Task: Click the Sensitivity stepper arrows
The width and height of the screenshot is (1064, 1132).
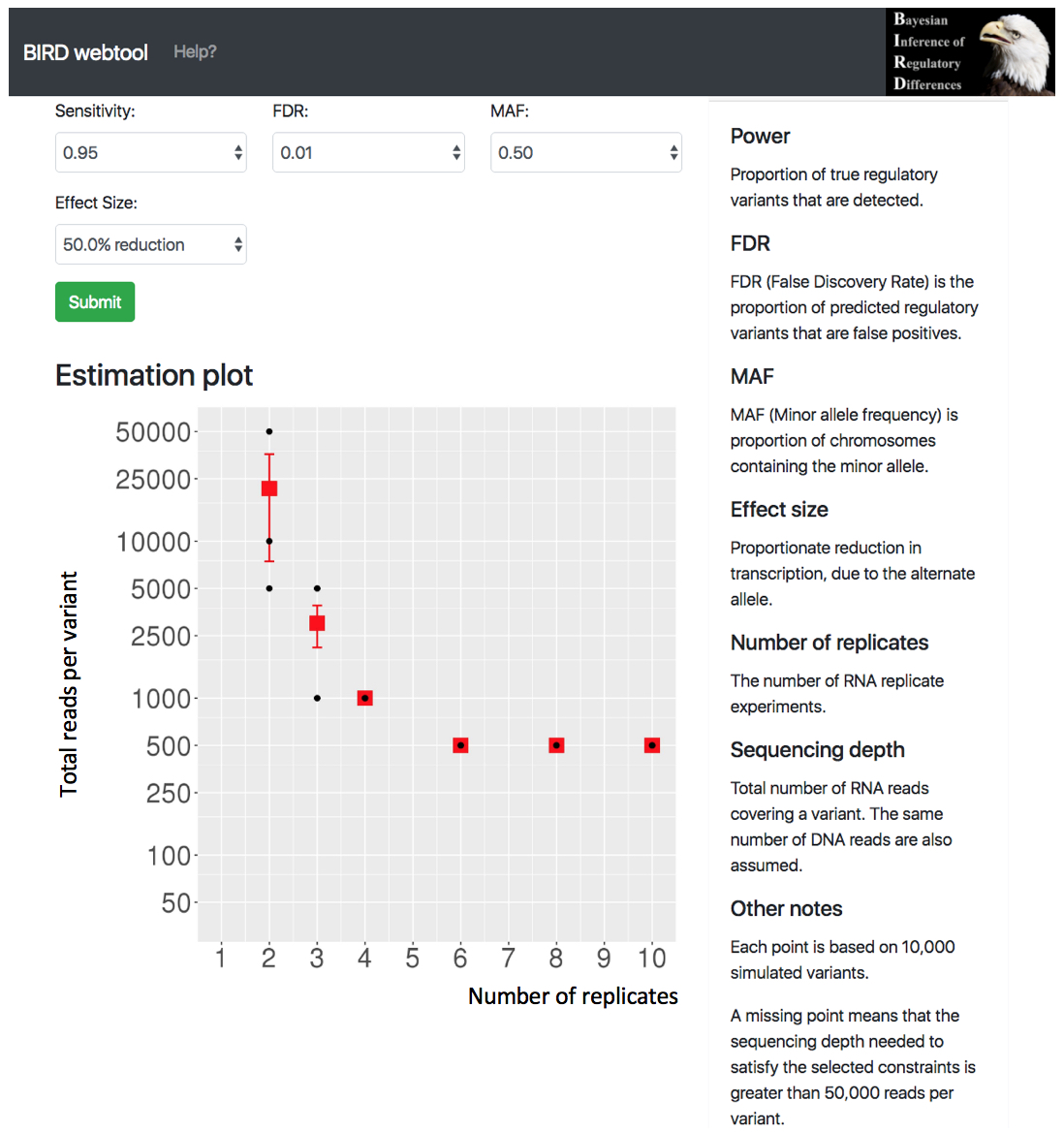Action: [238, 152]
